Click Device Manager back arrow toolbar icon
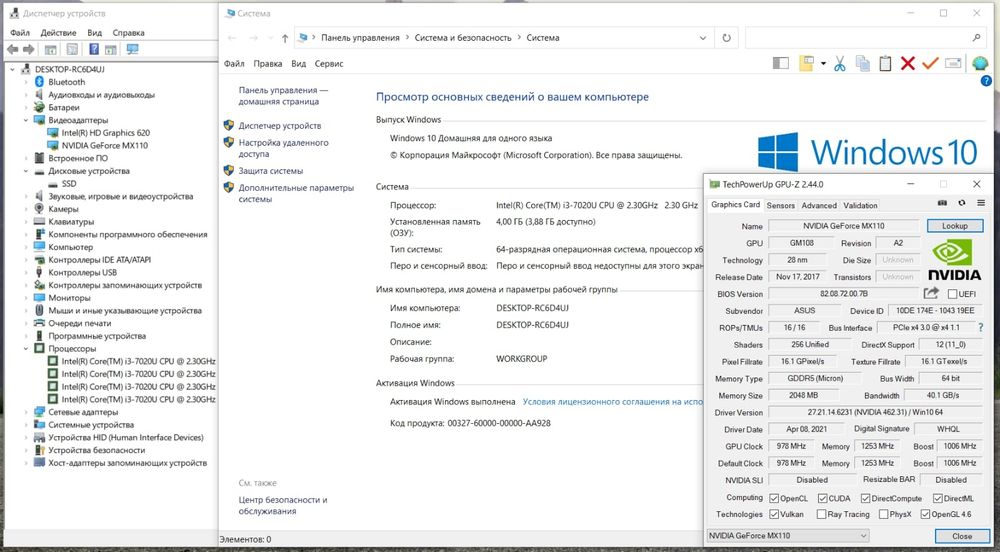The height and width of the screenshot is (552, 1000). point(12,49)
